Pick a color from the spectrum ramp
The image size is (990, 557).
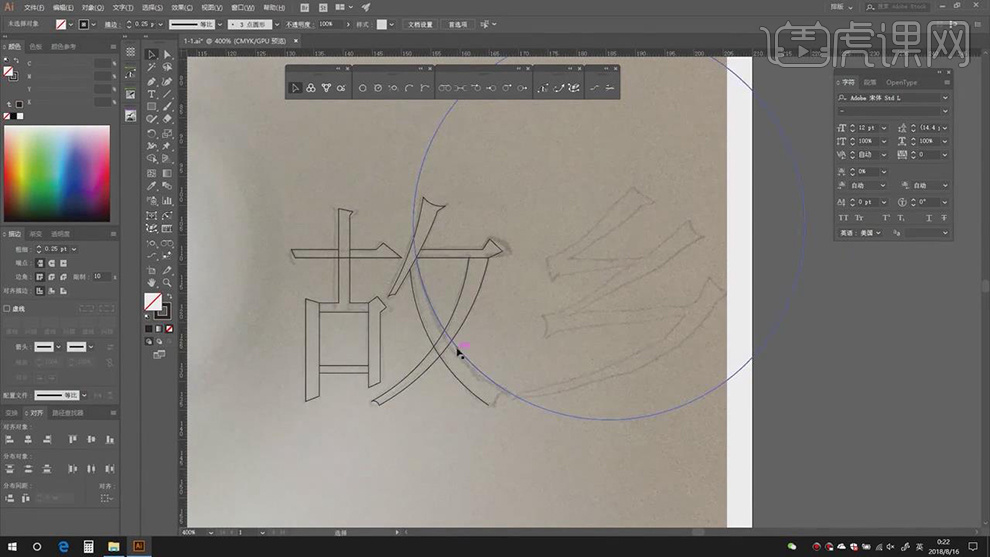tap(56, 172)
